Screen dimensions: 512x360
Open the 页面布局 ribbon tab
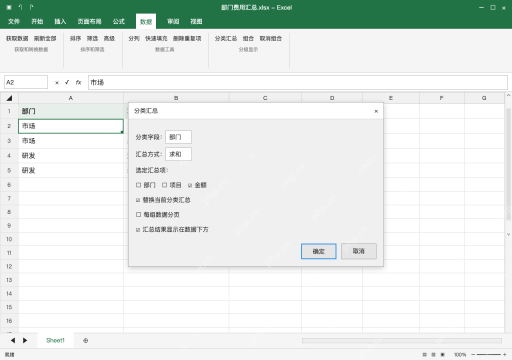[89, 22]
